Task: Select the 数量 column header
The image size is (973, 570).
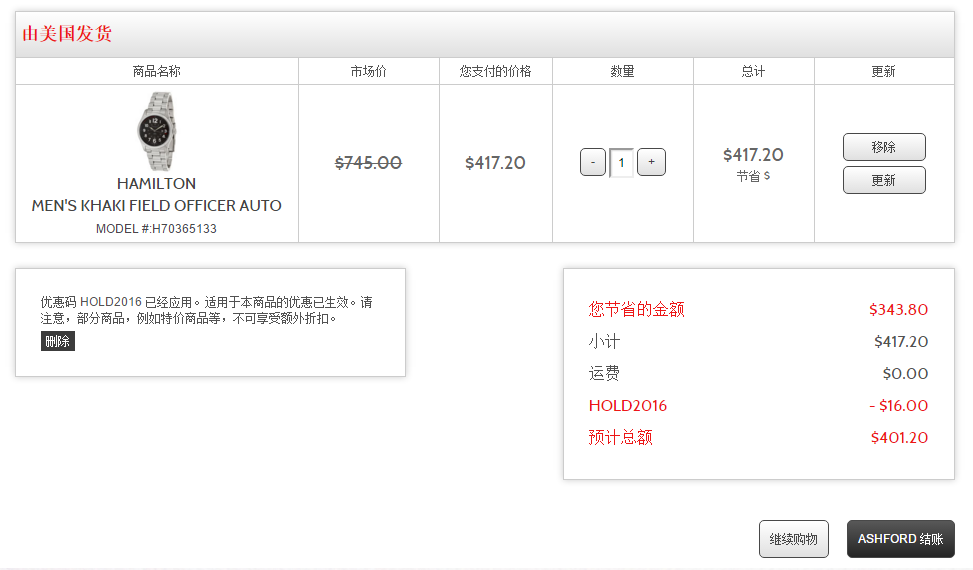Action: point(622,71)
